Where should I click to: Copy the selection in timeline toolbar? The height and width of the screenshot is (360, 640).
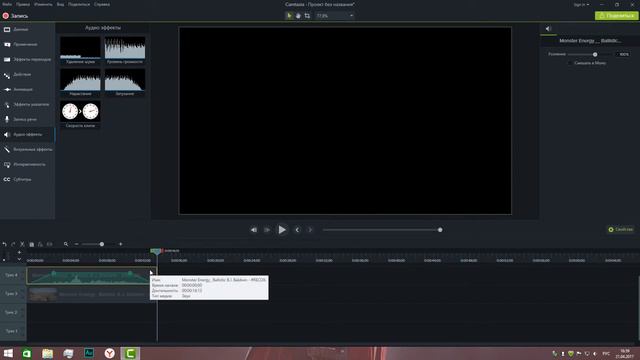point(31,244)
